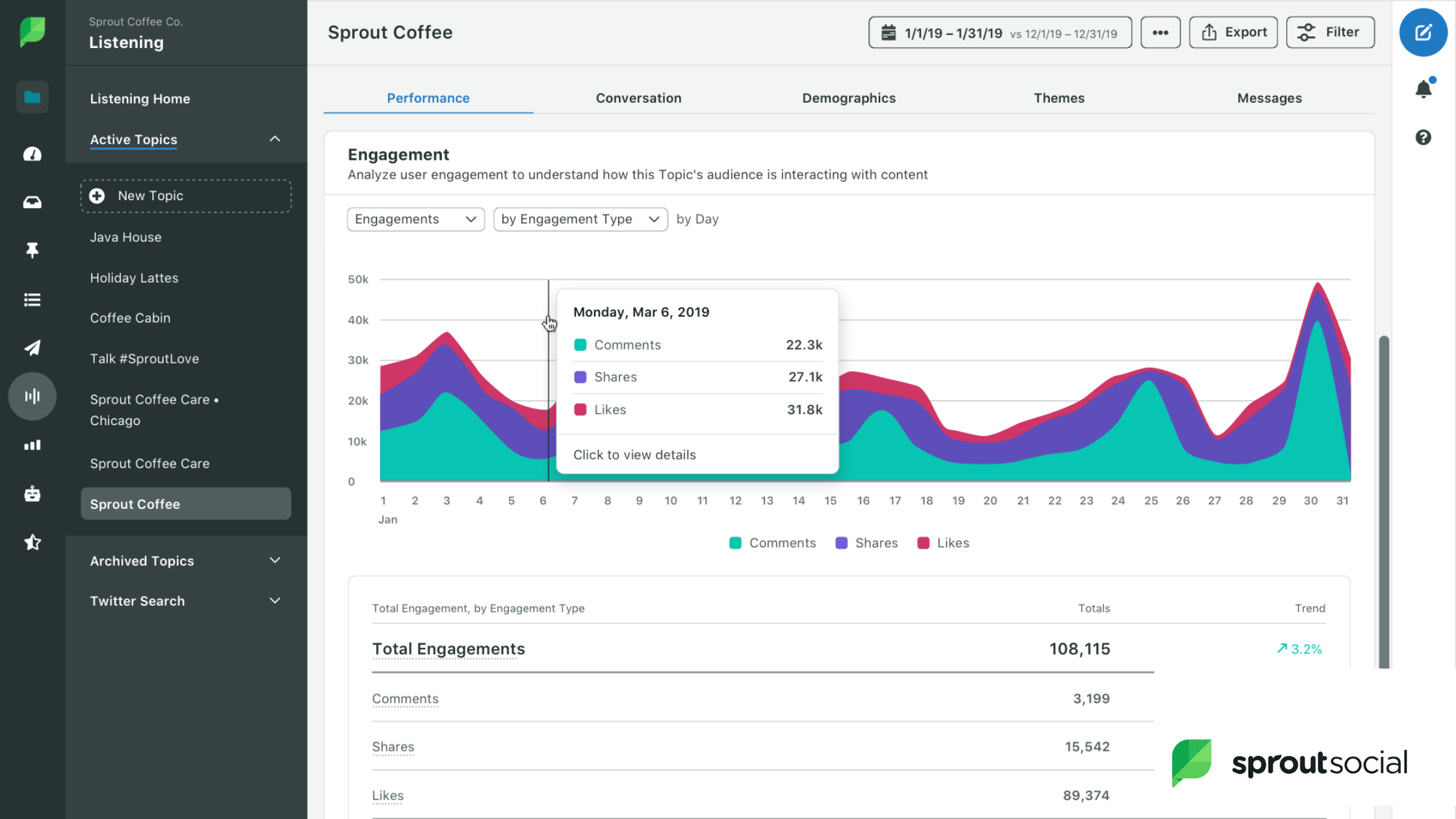Click the Sprout leaf logo icon
This screenshot has width=1456, height=819.
pos(32,32)
